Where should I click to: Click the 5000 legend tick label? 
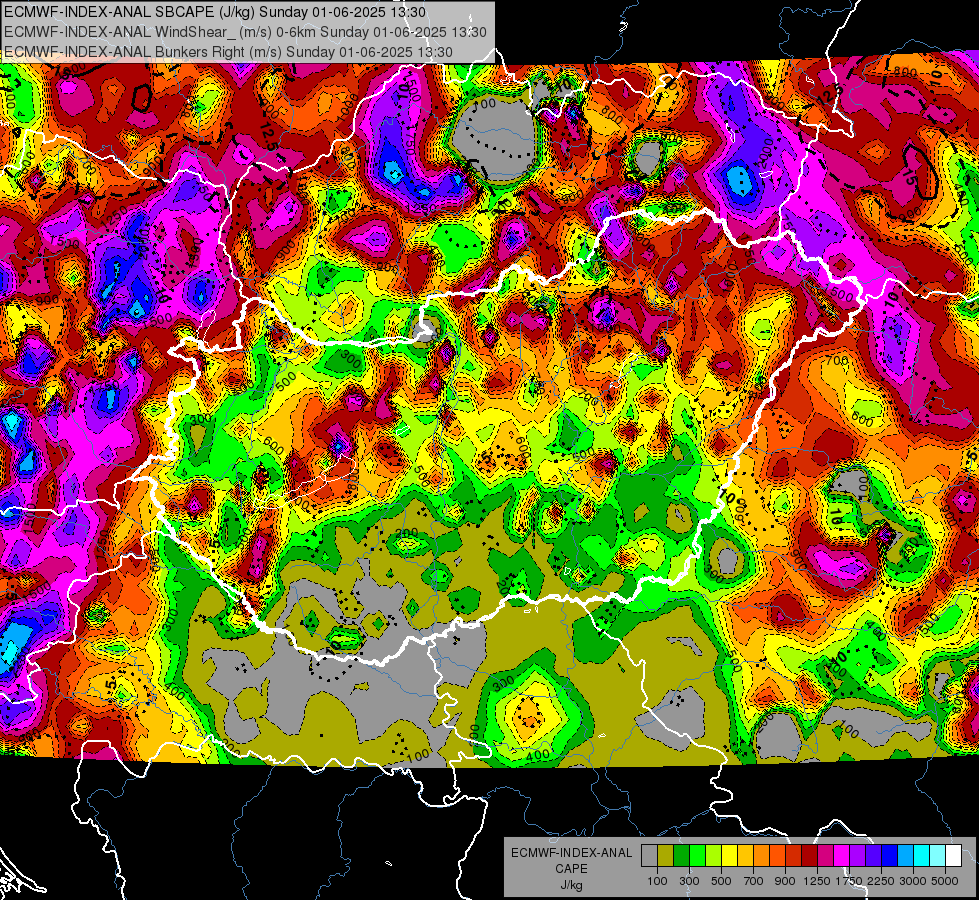tap(945, 881)
